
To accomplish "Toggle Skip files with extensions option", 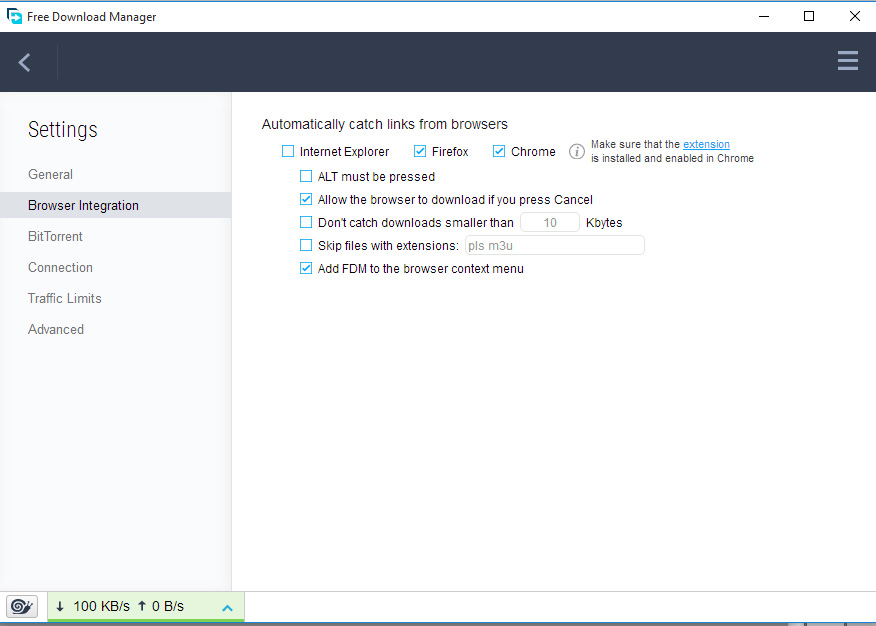I will pos(306,245).
